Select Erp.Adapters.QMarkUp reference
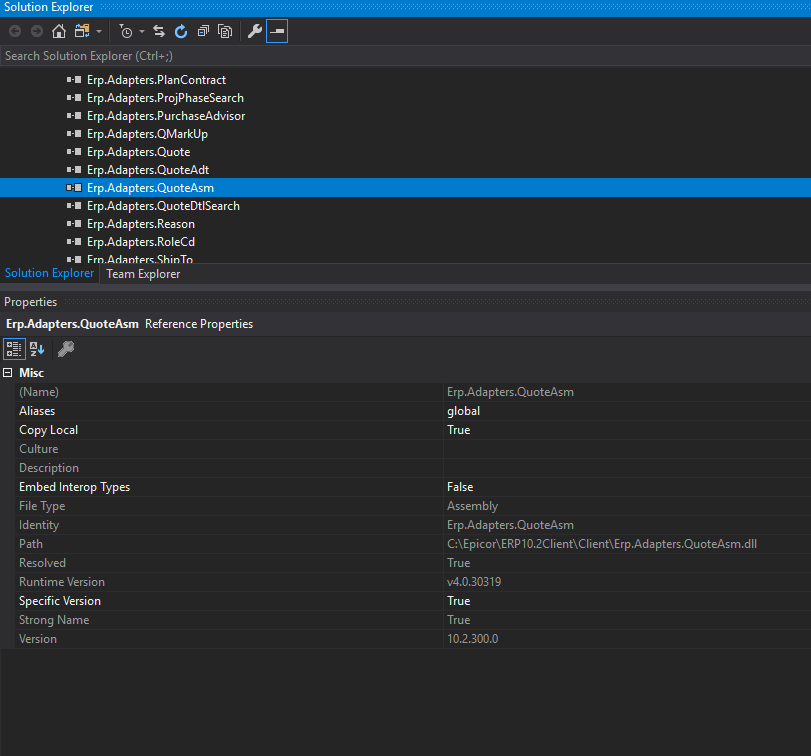 coord(147,134)
